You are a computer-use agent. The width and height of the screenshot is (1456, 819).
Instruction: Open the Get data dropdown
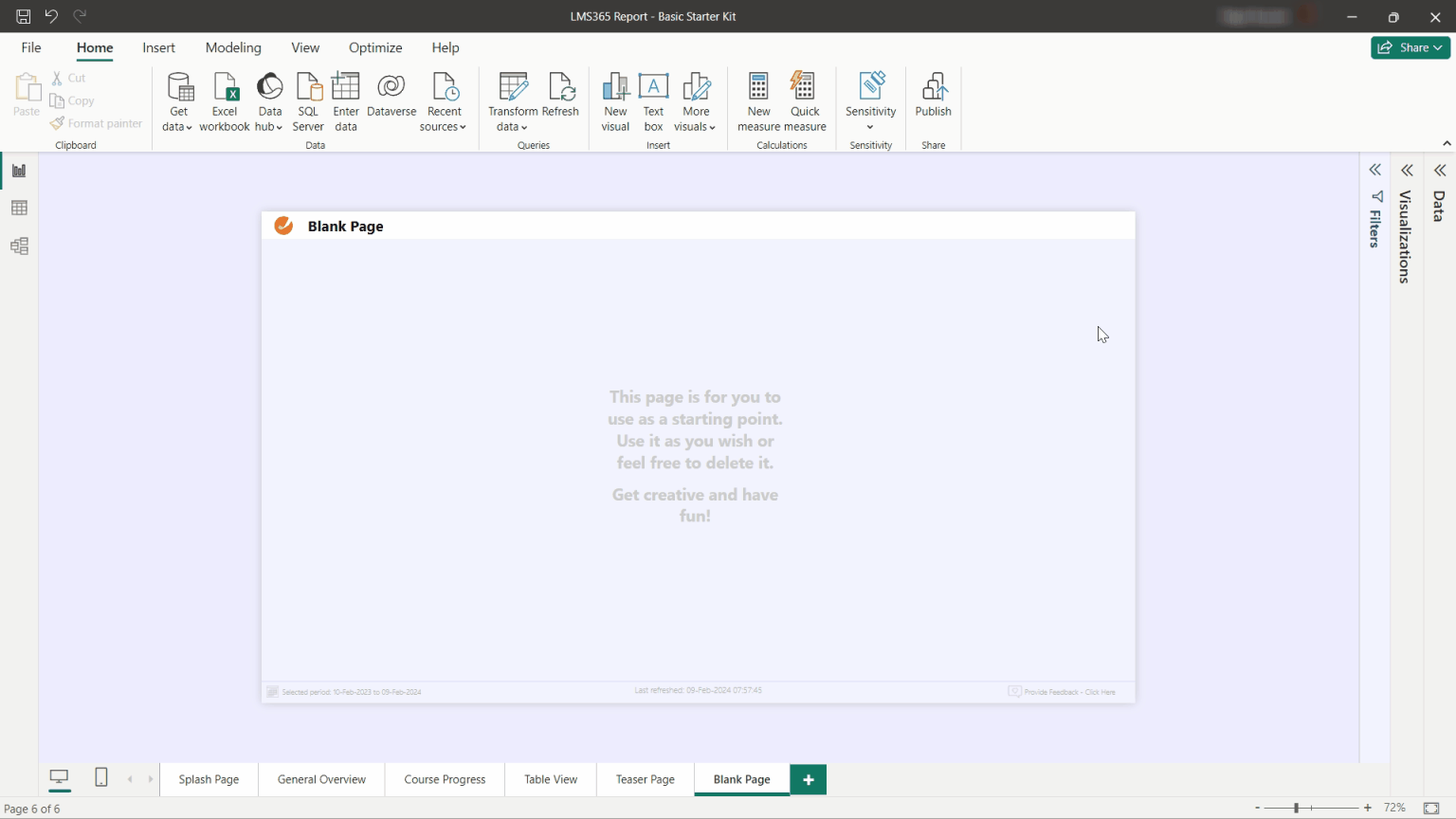[x=177, y=126]
